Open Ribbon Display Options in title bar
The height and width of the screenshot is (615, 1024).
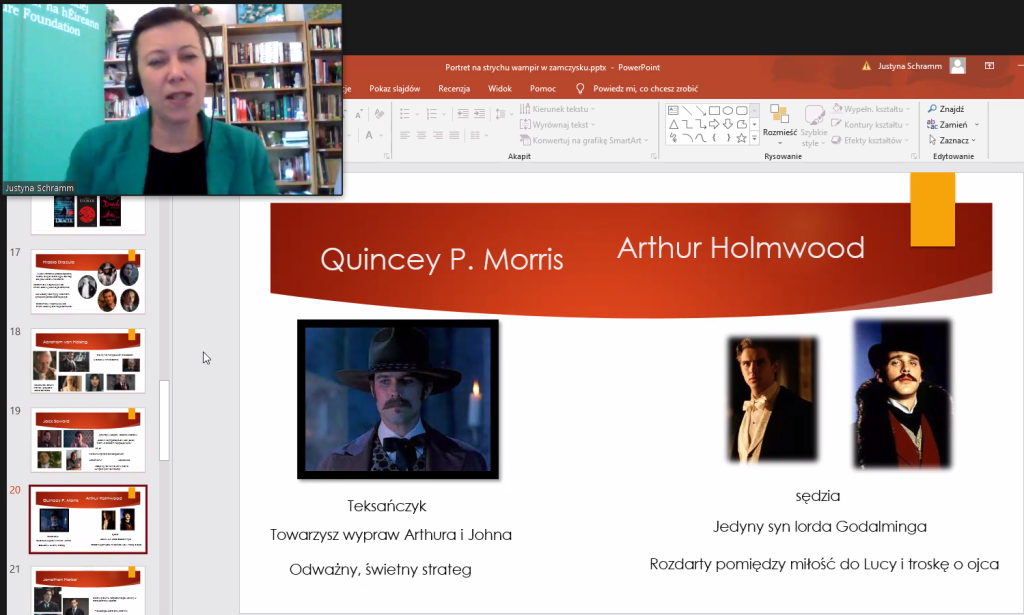click(989, 66)
